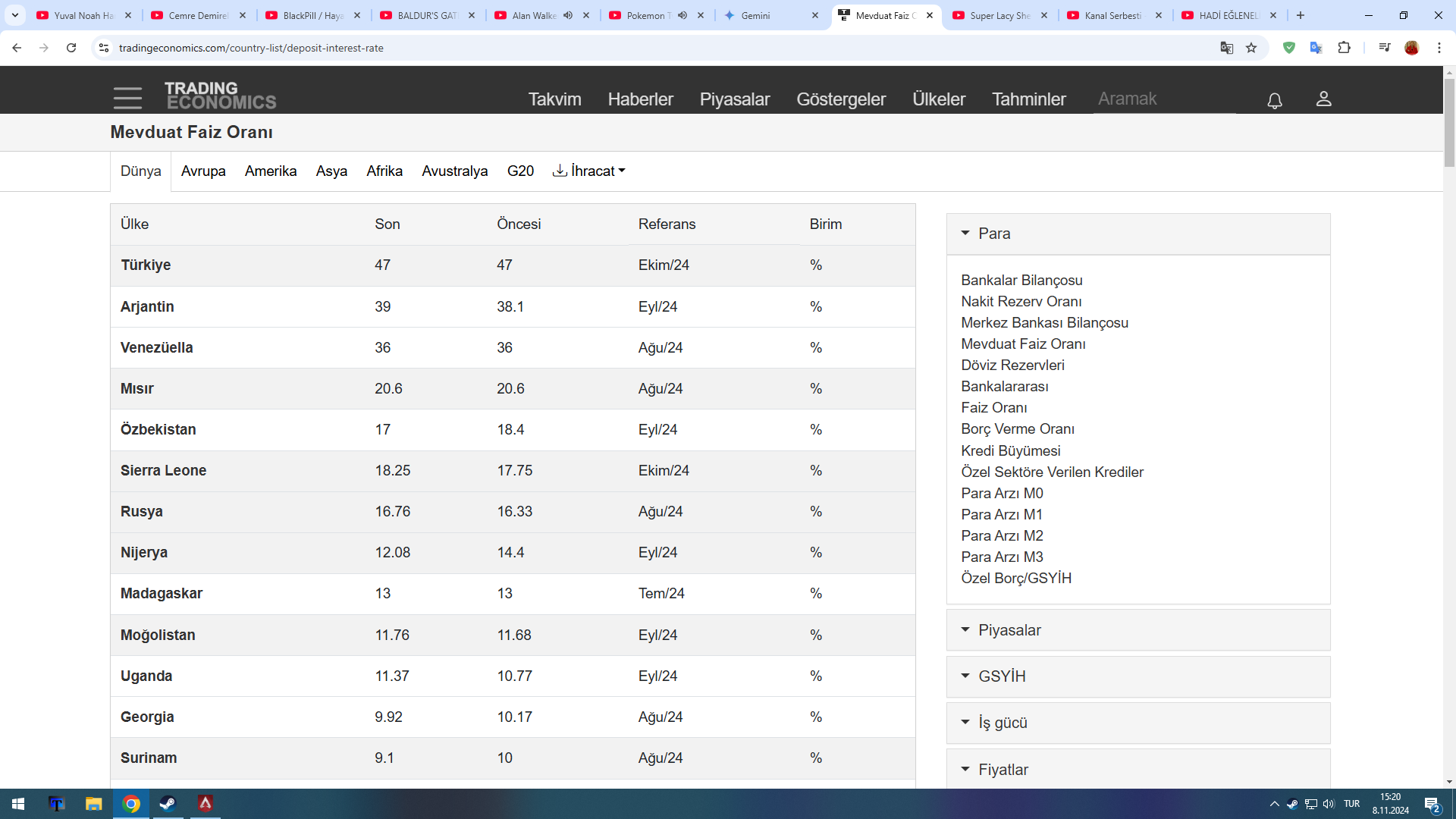Image resolution: width=1456 pixels, height=819 pixels.
Task: Open the hamburger menu icon
Action: (127, 98)
